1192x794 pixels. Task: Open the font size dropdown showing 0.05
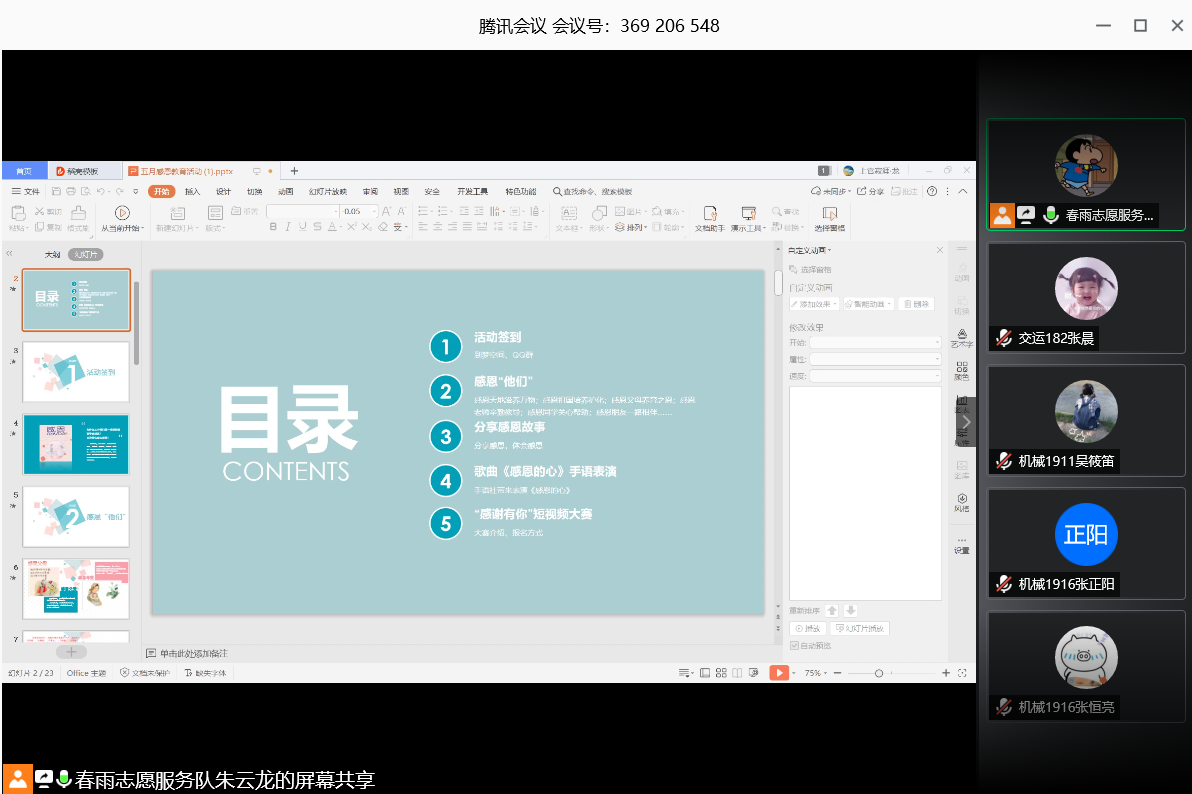click(x=374, y=211)
